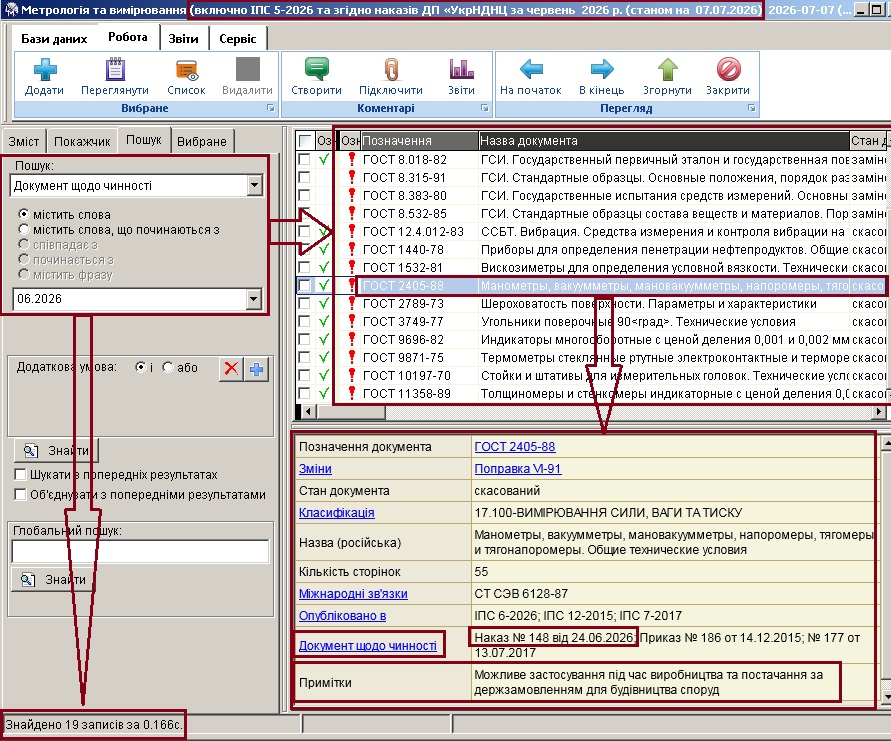Open the Список icon in Вибране
891x741 pixels.
coord(186,69)
